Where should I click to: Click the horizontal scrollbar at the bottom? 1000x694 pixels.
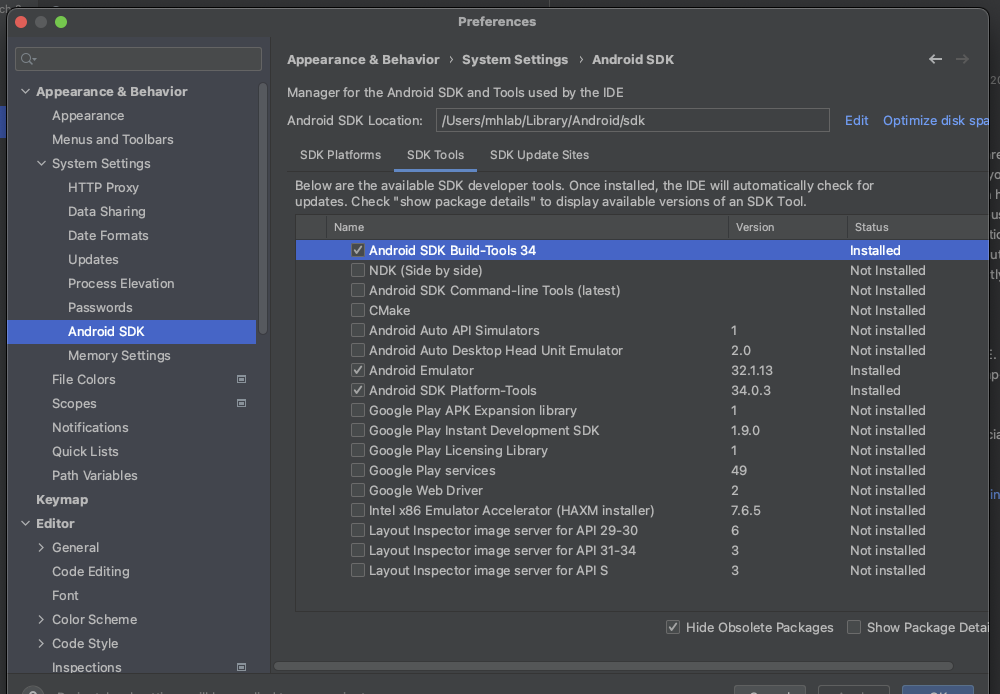[614, 666]
